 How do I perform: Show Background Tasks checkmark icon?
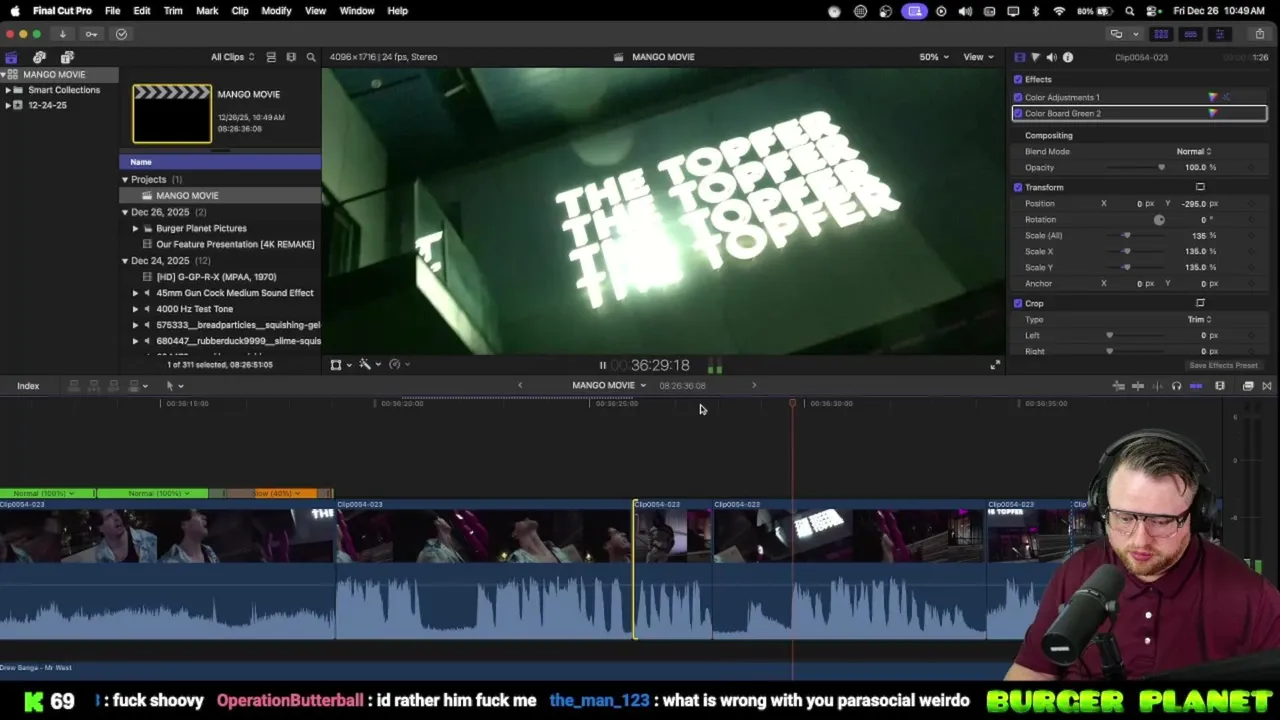[x=121, y=34]
